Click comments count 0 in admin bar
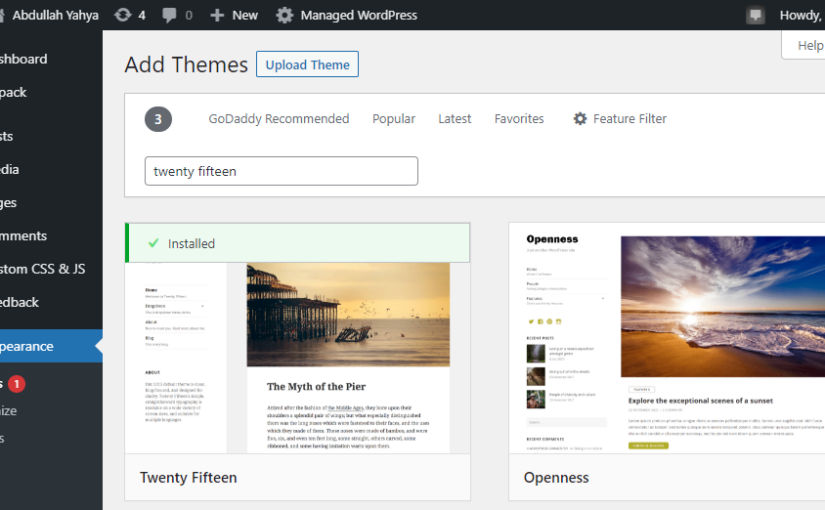This screenshot has width=825, height=510. click(189, 15)
